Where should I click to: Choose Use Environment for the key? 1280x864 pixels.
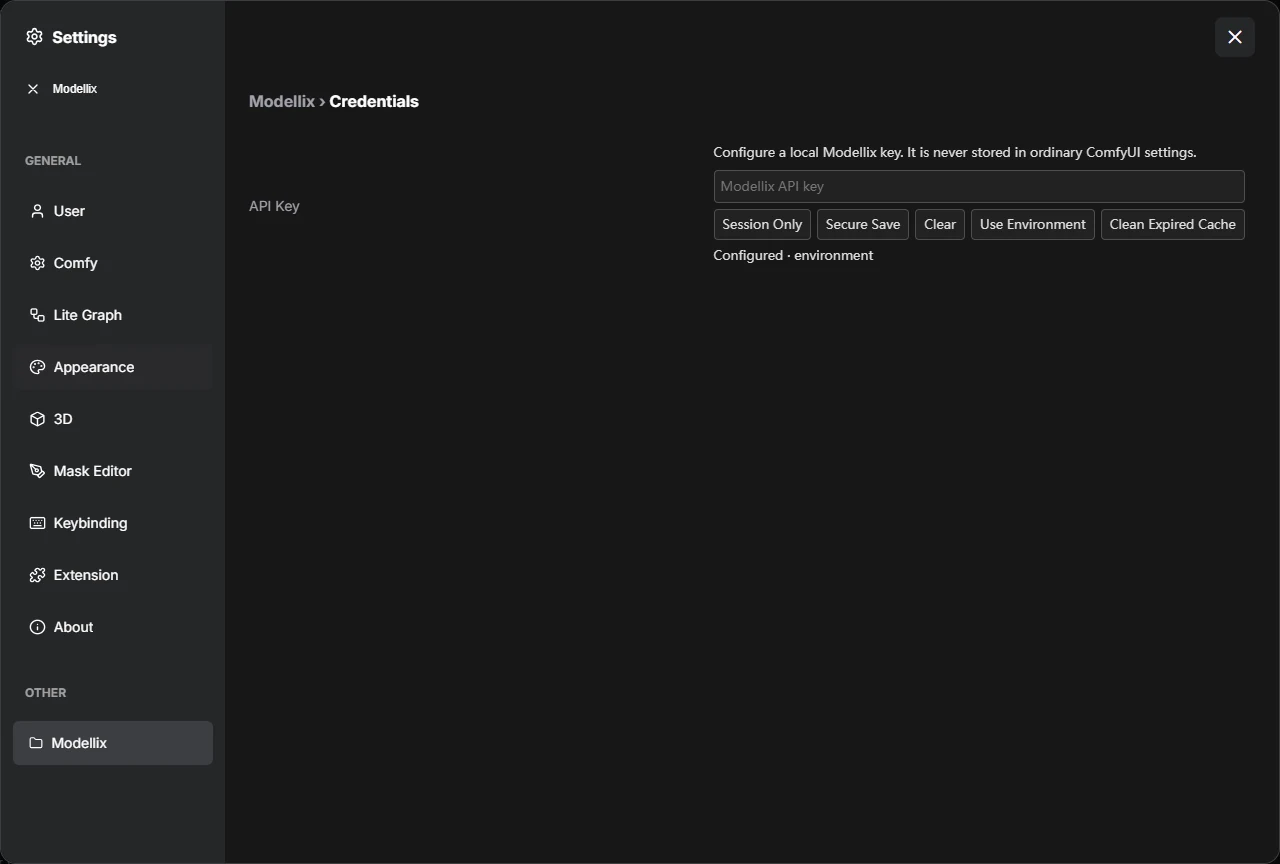coord(1033,224)
